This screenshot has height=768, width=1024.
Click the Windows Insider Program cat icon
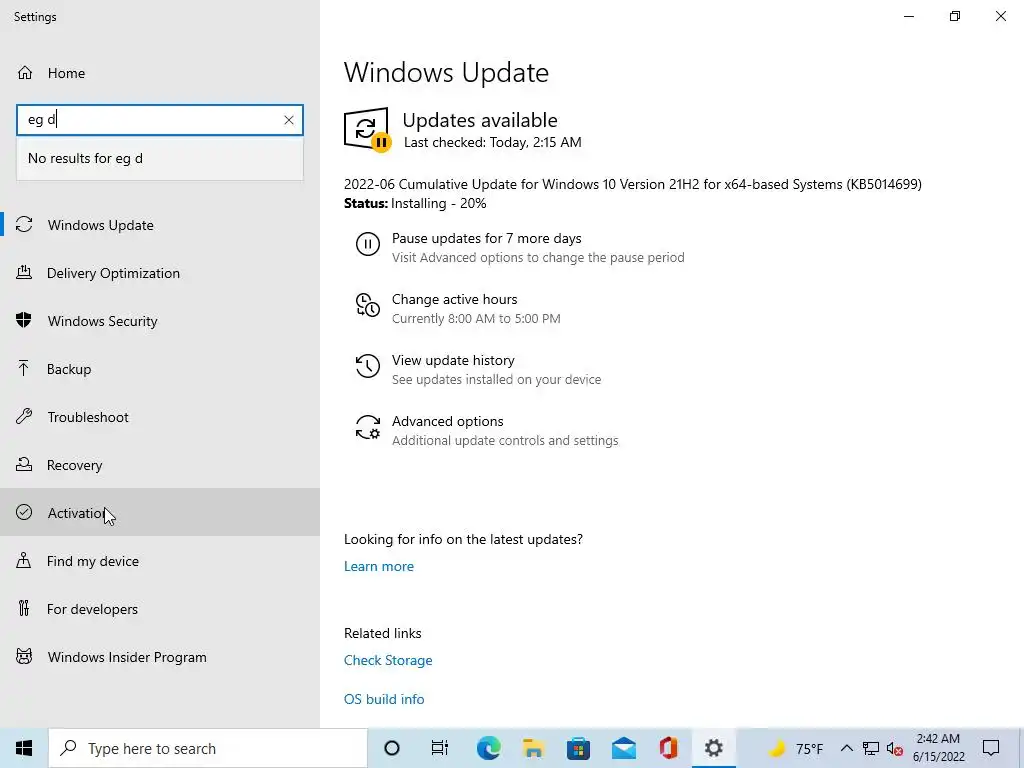point(24,656)
